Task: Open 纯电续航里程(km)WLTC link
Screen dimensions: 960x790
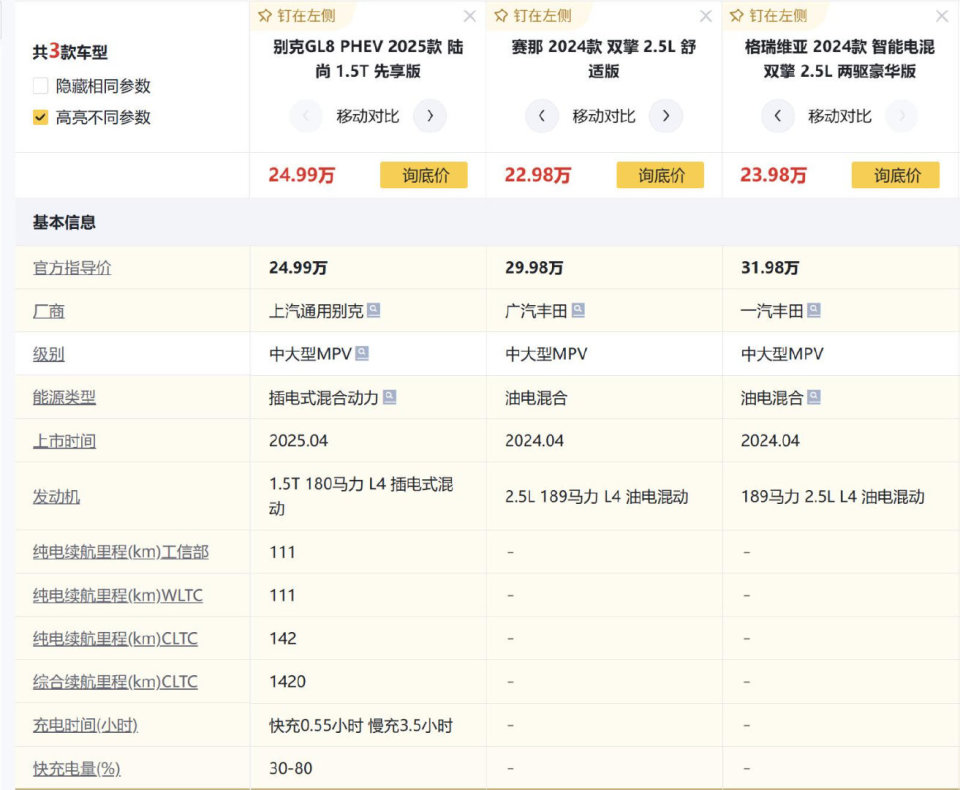Action: coord(118,595)
